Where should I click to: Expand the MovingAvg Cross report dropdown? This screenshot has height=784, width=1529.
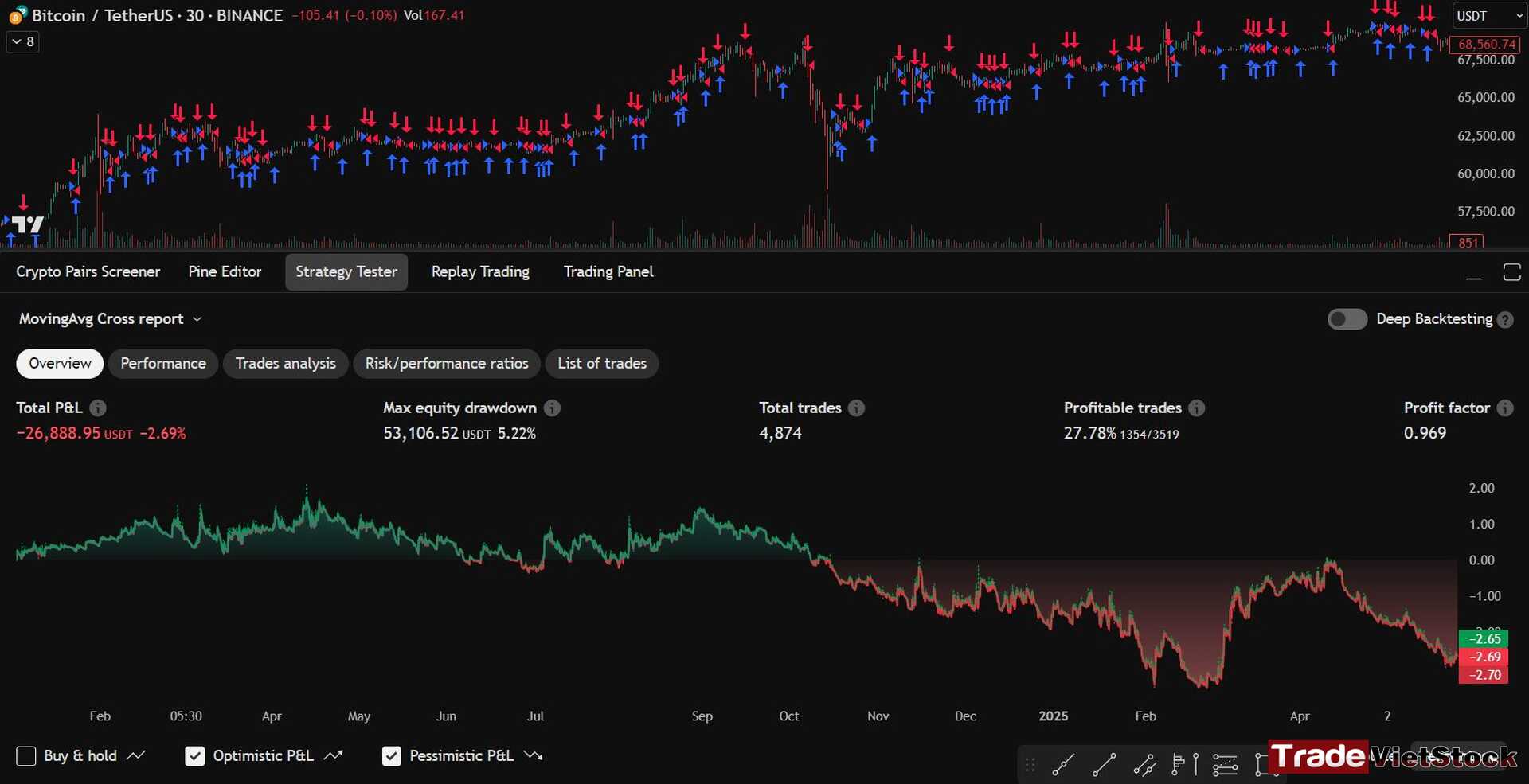(110, 318)
